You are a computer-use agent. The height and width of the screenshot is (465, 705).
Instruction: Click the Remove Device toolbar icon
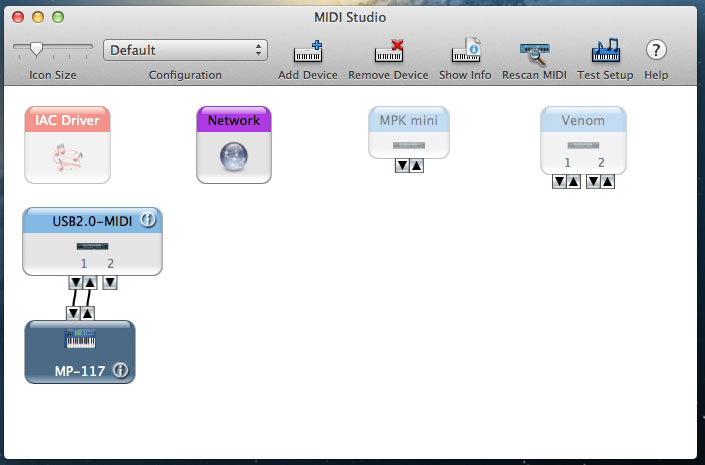[389, 51]
